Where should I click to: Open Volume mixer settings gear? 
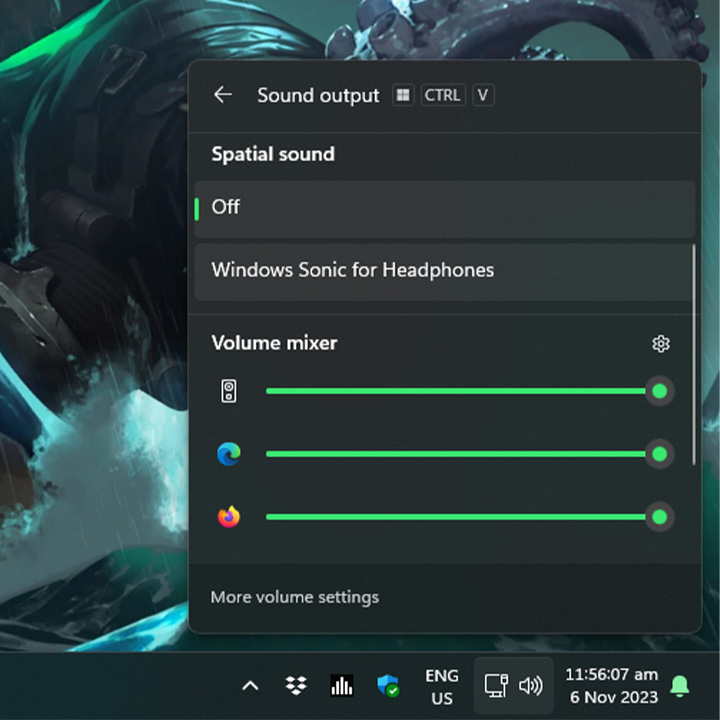[661, 343]
